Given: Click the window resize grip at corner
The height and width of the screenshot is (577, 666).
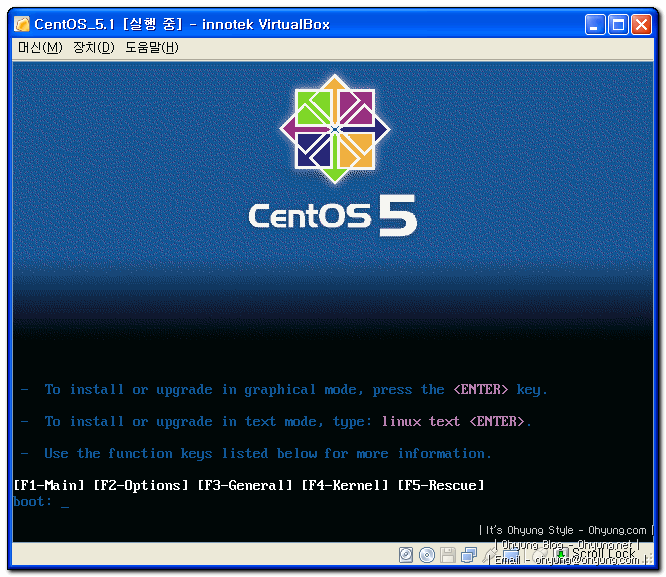Looking at the screenshot, I should click(x=649, y=558).
